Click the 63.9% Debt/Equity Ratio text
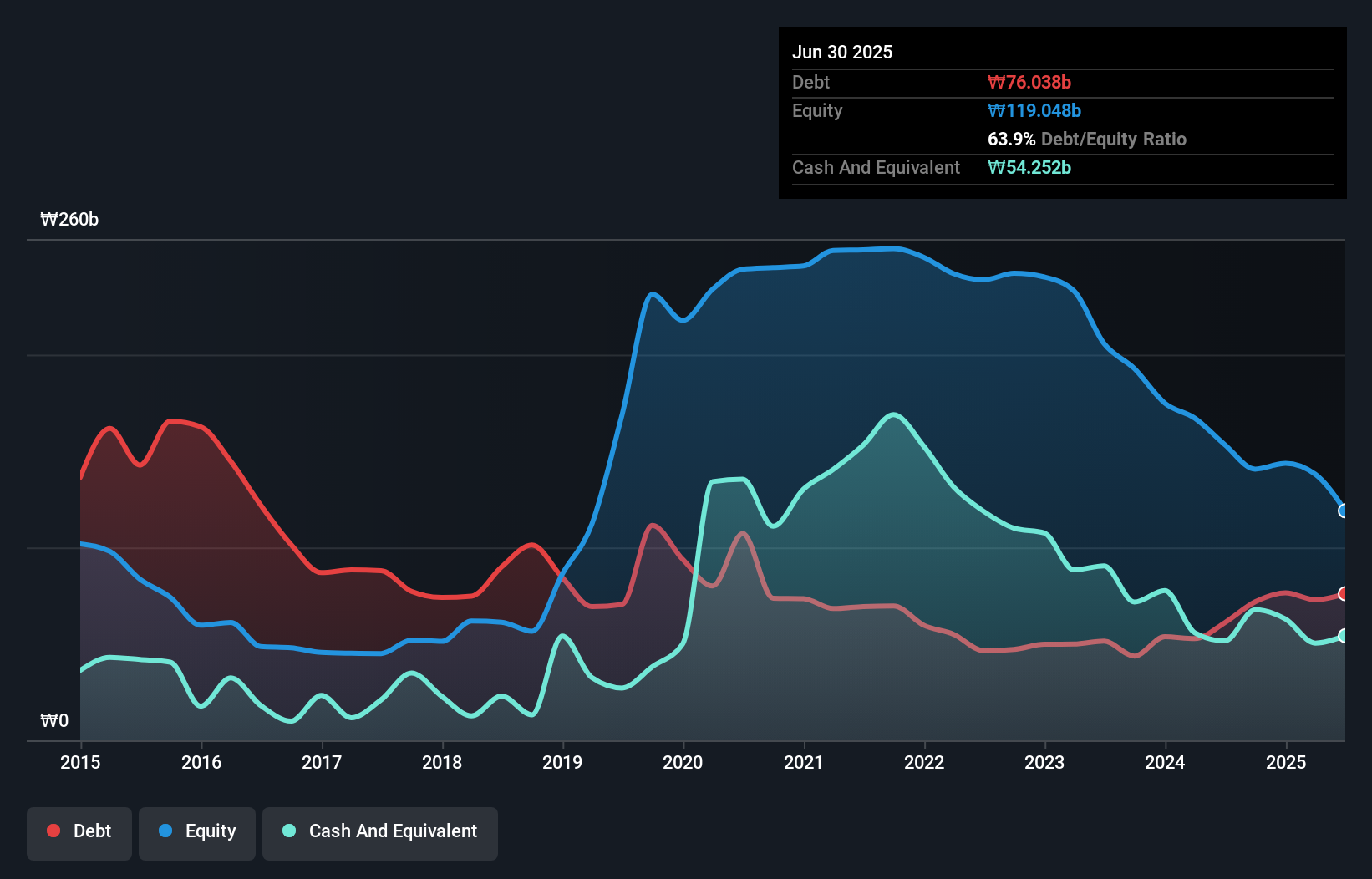Image resolution: width=1372 pixels, height=879 pixels. tap(1086, 140)
